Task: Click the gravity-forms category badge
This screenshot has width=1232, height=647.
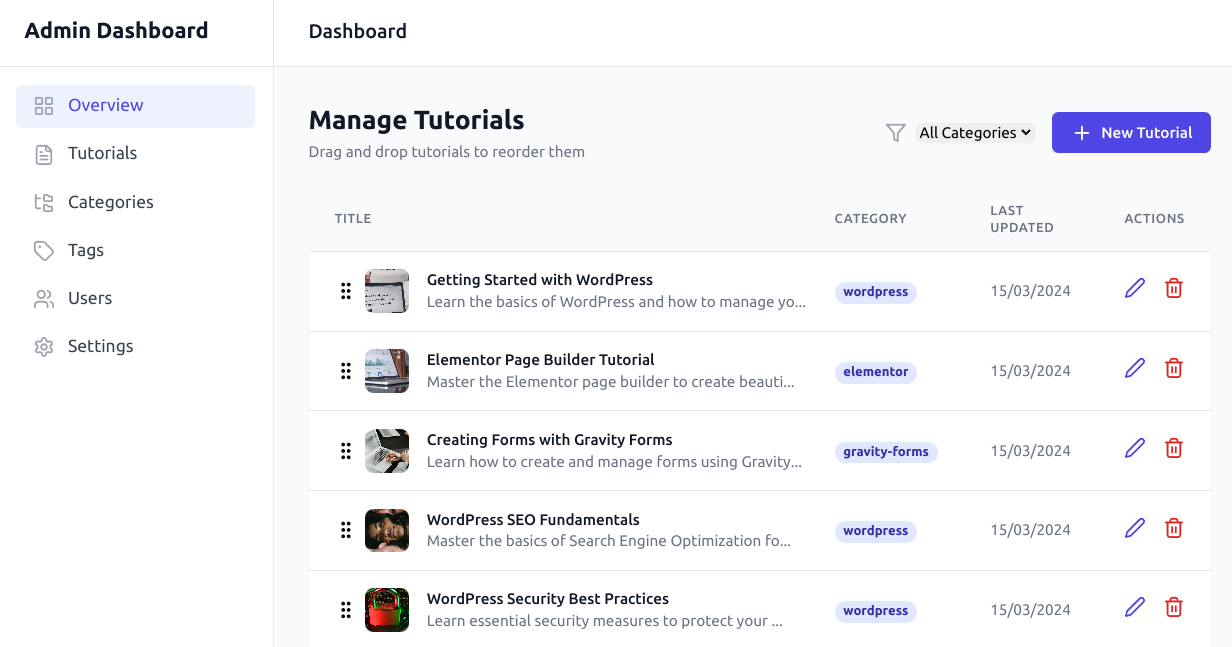Action: coord(885,452)
